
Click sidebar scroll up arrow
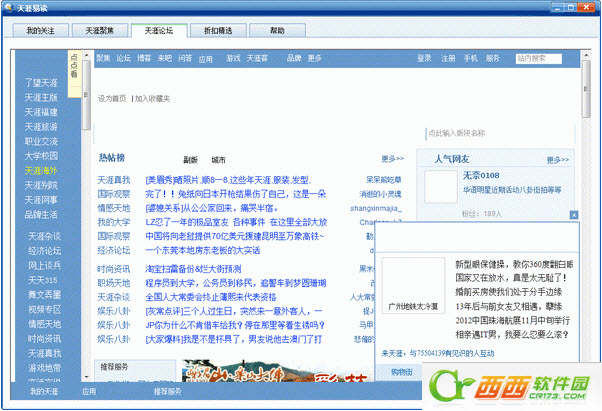tap(86, 55)
